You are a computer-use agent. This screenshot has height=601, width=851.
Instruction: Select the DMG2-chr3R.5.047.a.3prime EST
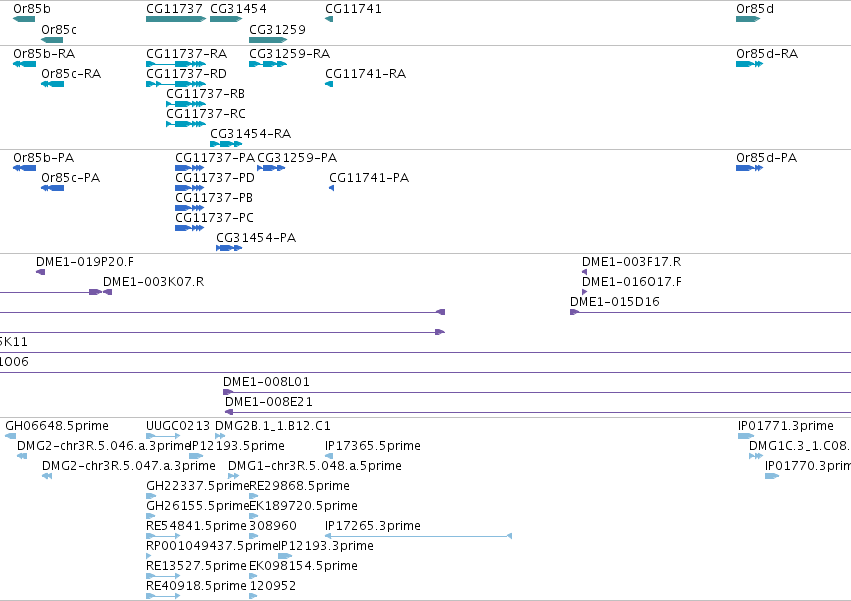tap(47, 476)
